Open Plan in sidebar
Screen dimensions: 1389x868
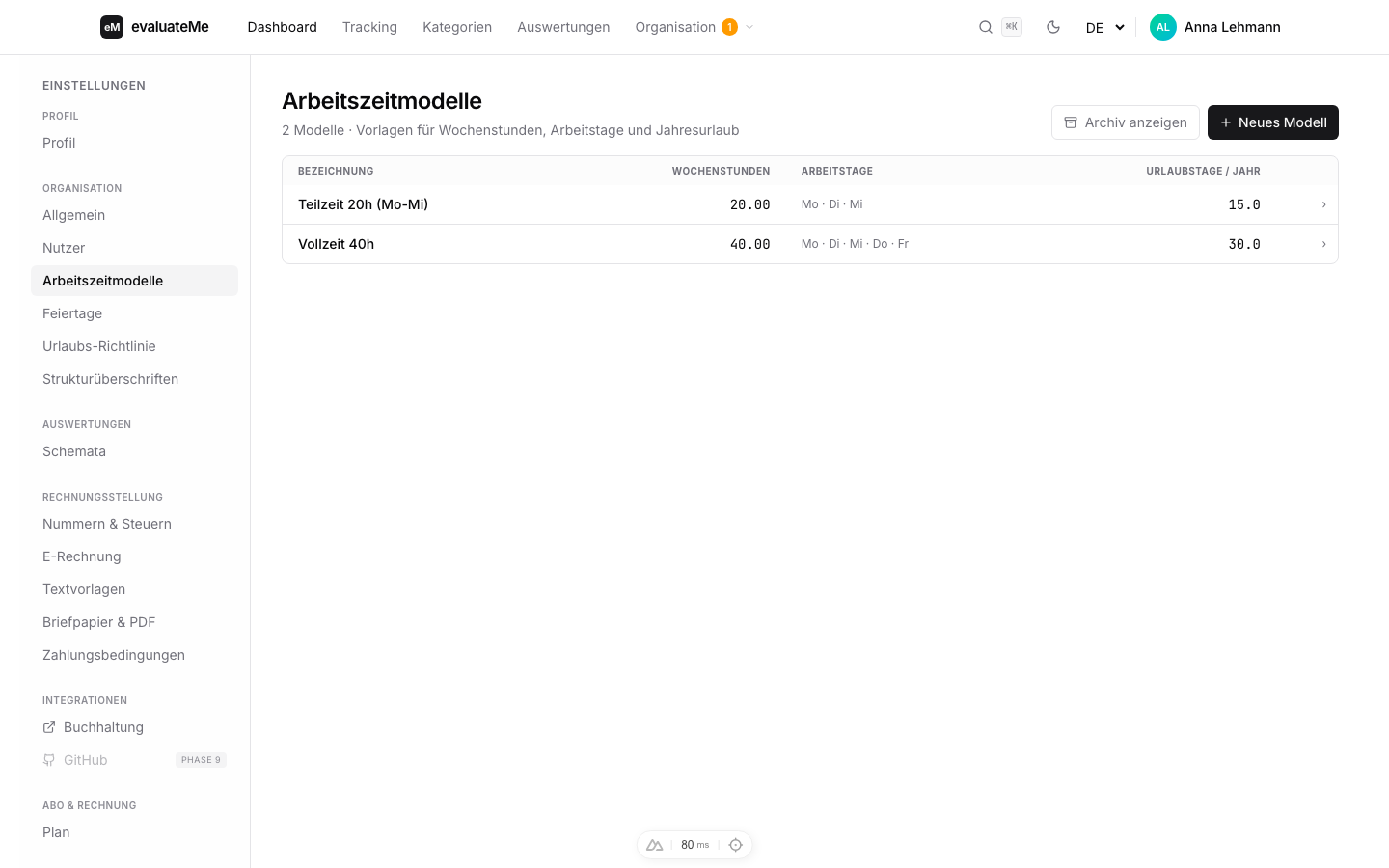(x=134, y=832)
